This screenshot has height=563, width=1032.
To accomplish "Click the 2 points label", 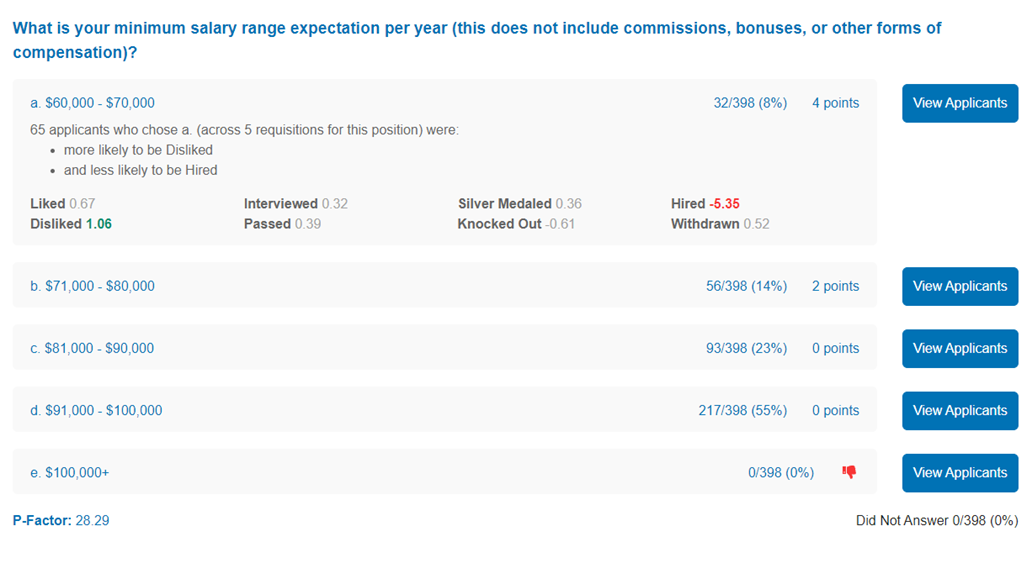I will click(x=835, y=286).
